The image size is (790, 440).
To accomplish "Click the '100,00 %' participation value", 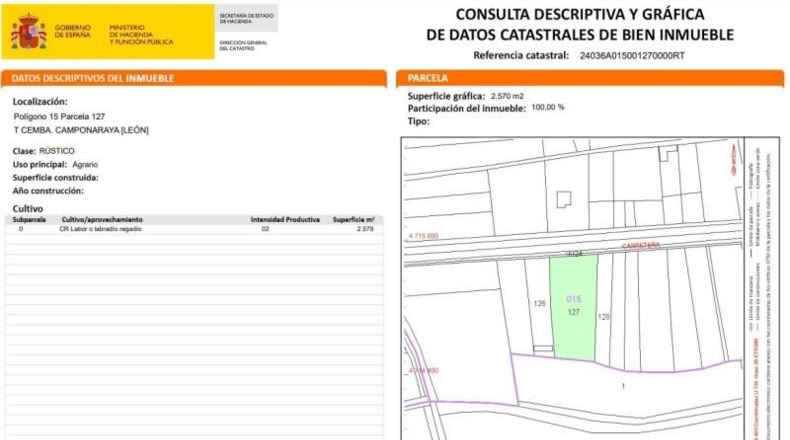I will tap(548, 107).
